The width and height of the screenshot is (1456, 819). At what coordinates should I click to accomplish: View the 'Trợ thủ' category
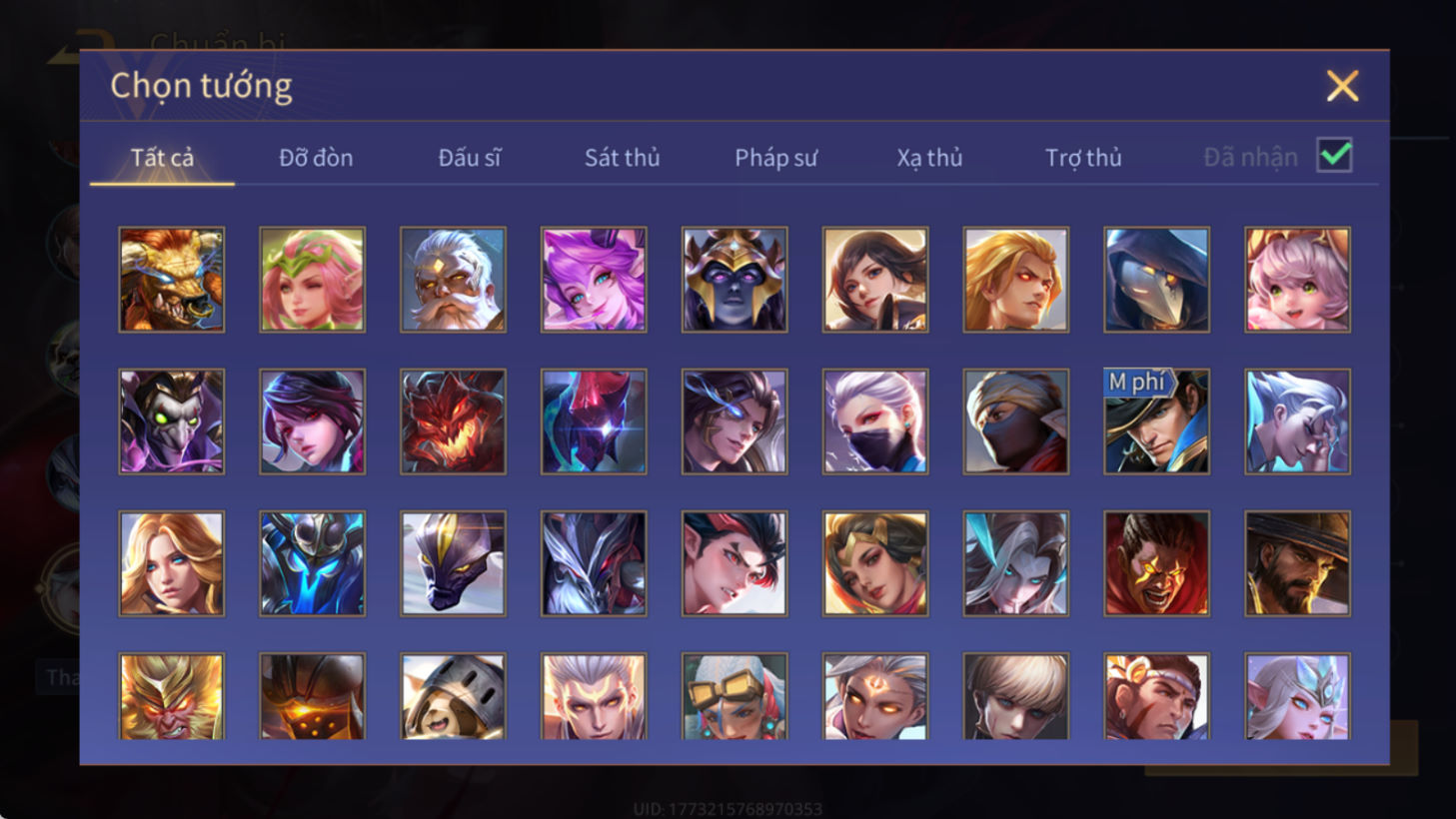pyautogui.click(x=1083, y=158)
